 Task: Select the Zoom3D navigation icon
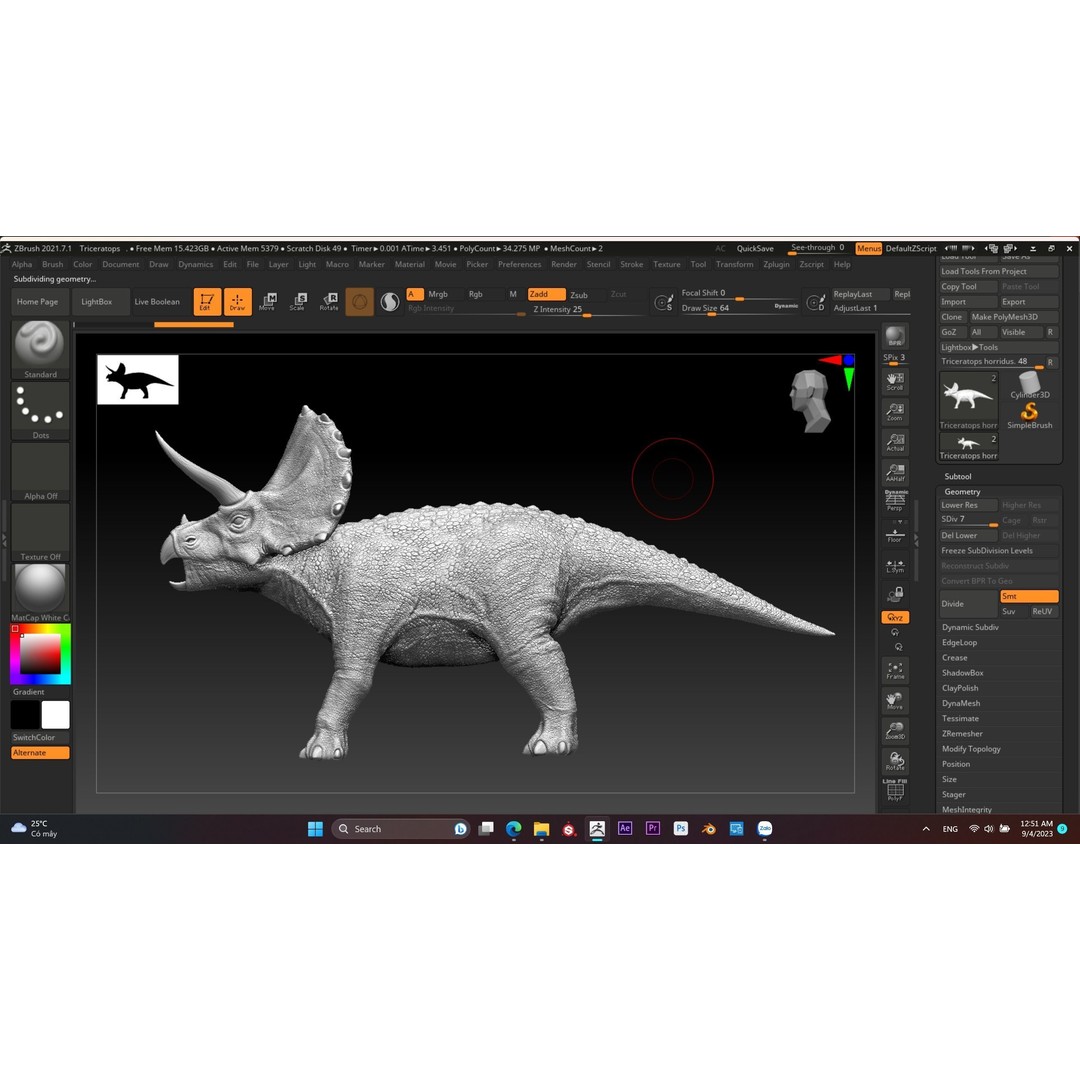click(x=895, y=731)
